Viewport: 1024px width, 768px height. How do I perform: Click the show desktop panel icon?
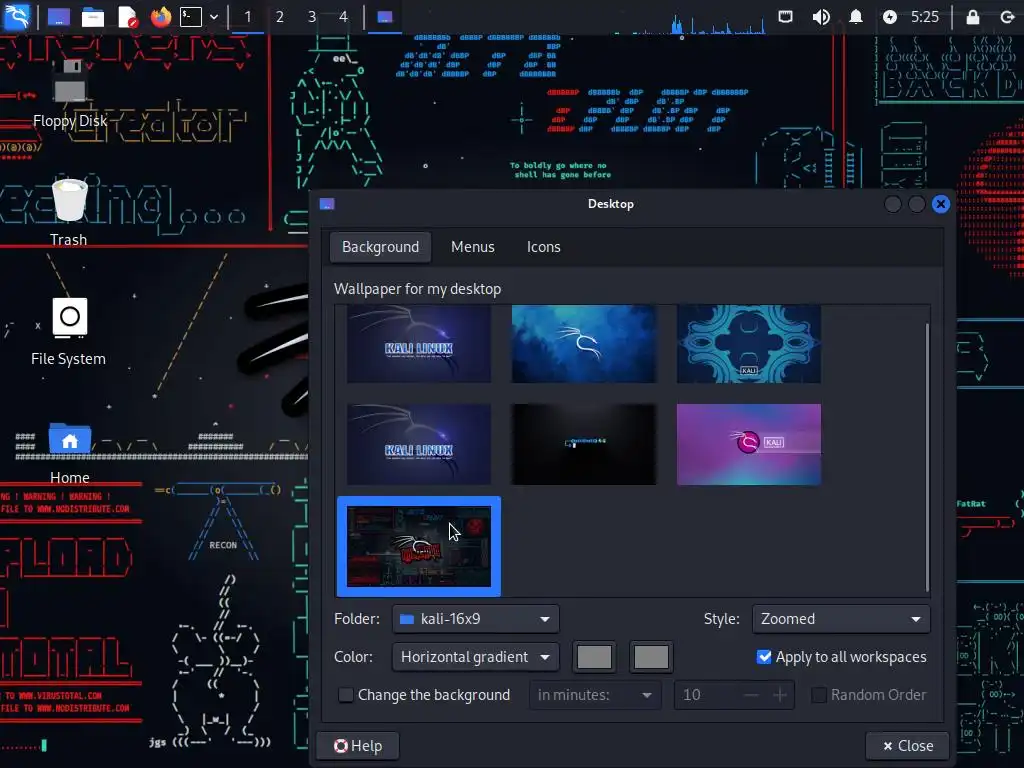coord(58,17)
